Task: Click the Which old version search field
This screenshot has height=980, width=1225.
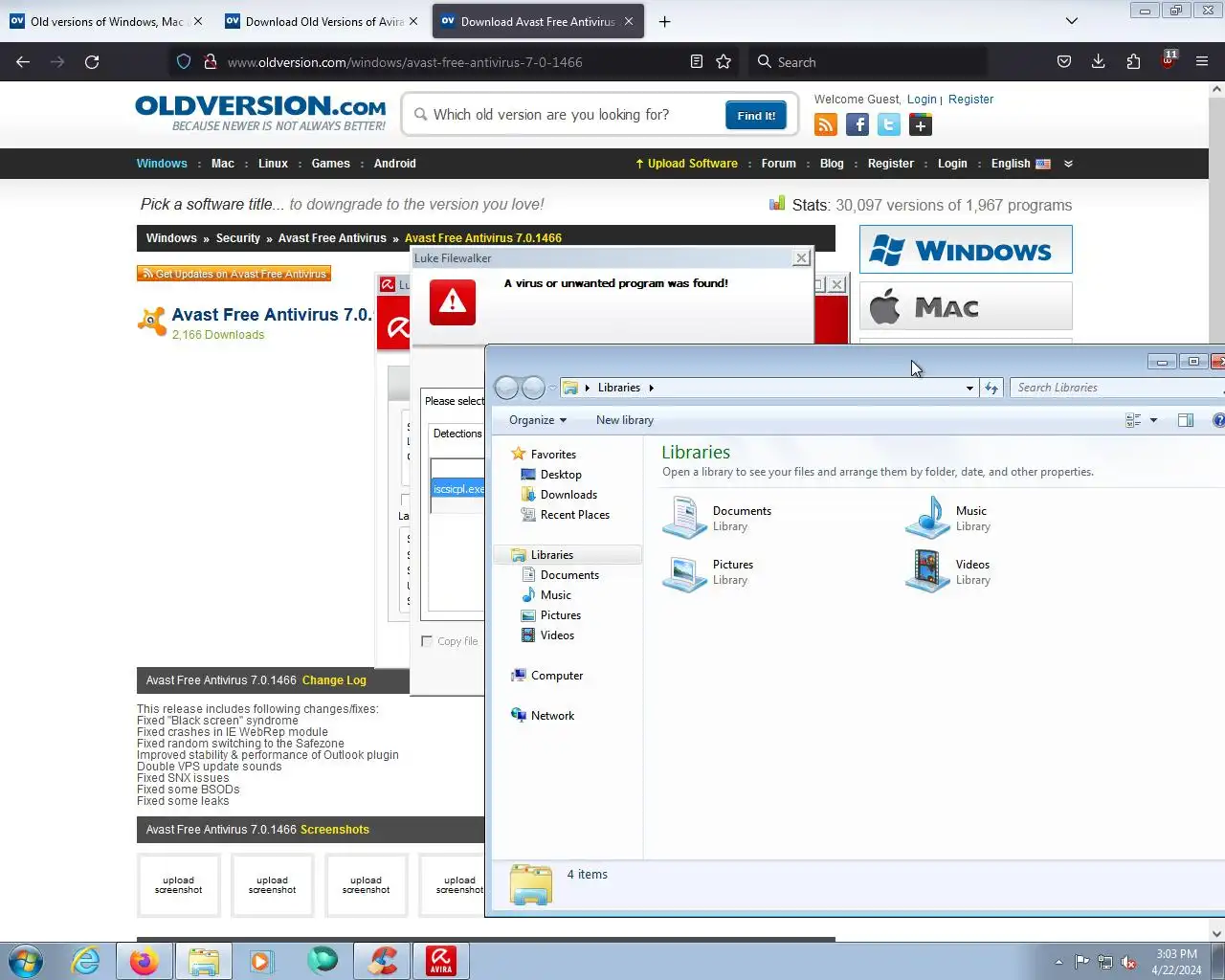Action: [x=569, y=115]
